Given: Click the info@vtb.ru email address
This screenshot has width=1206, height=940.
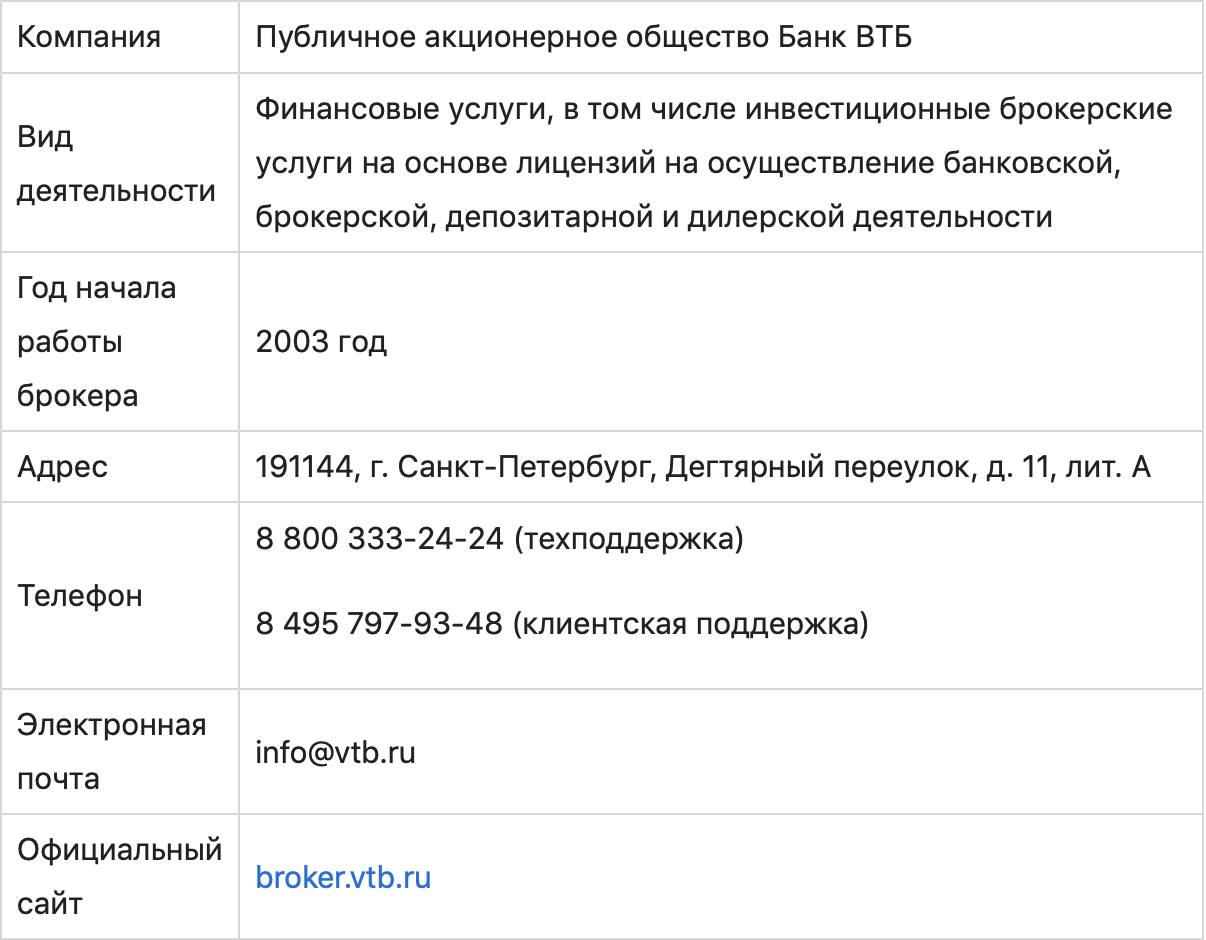Looking at the screenshot, I should point(335,751).
